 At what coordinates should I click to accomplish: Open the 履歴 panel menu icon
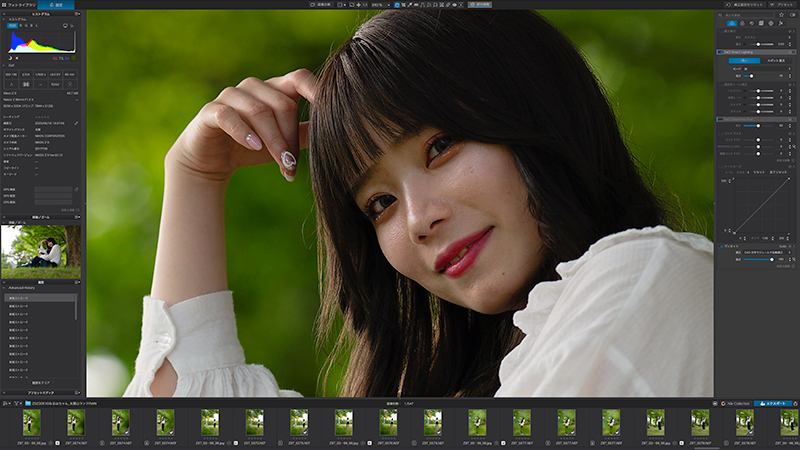tap(78, 282)
